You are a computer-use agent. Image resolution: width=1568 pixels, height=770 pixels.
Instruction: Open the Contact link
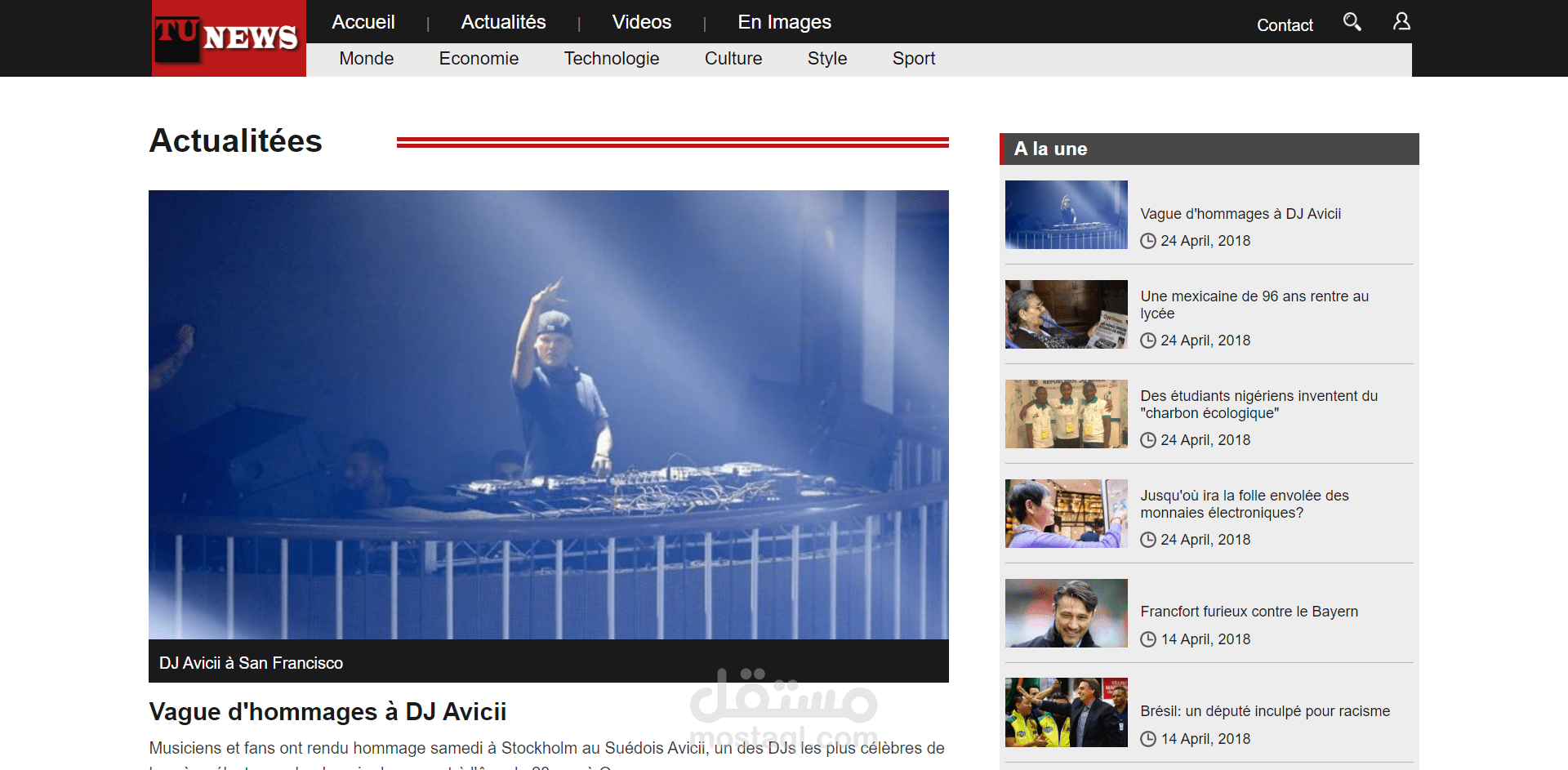pos(1285,25)
